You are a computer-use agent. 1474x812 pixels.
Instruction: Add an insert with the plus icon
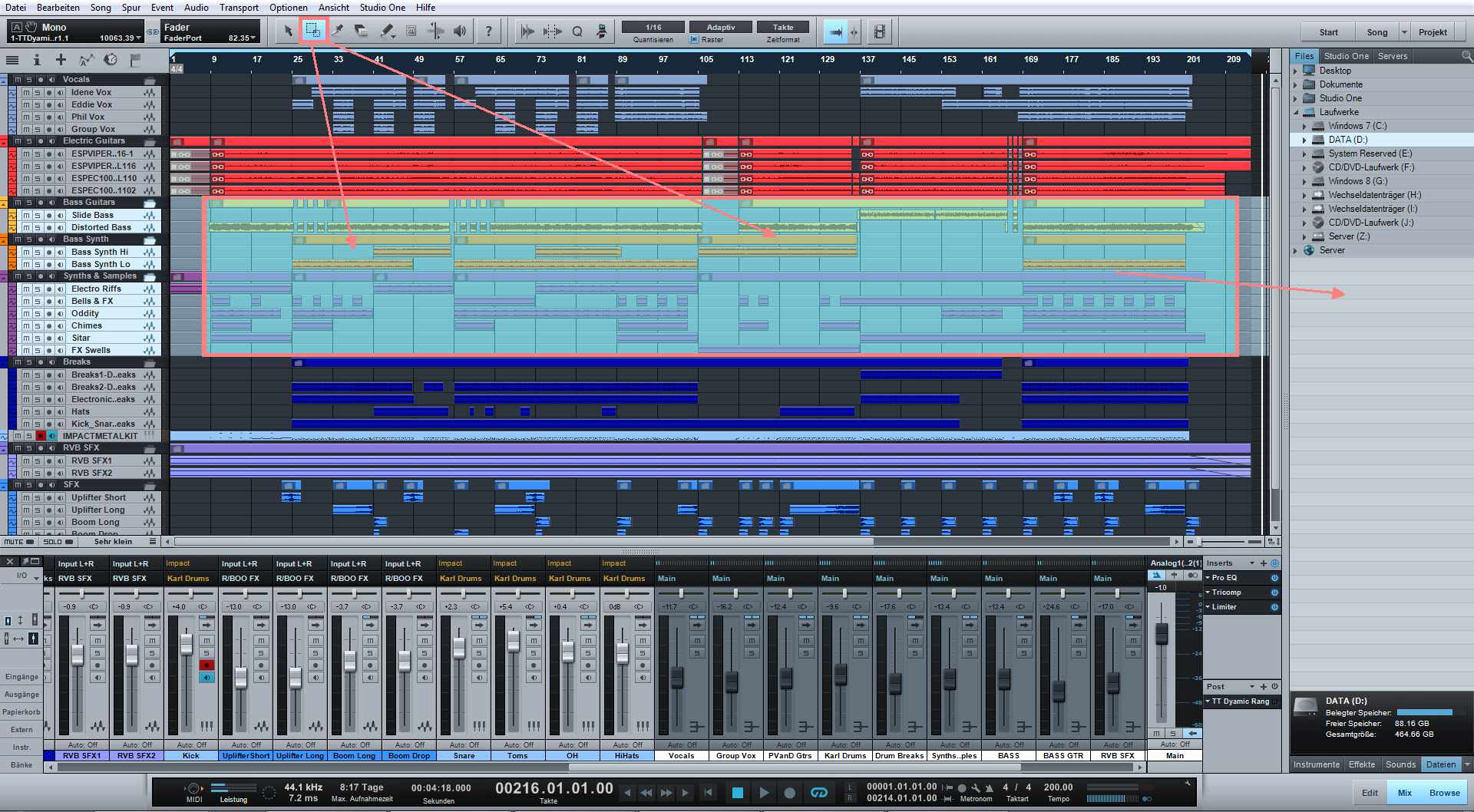pyautogui.click(x=1264, y=563)
